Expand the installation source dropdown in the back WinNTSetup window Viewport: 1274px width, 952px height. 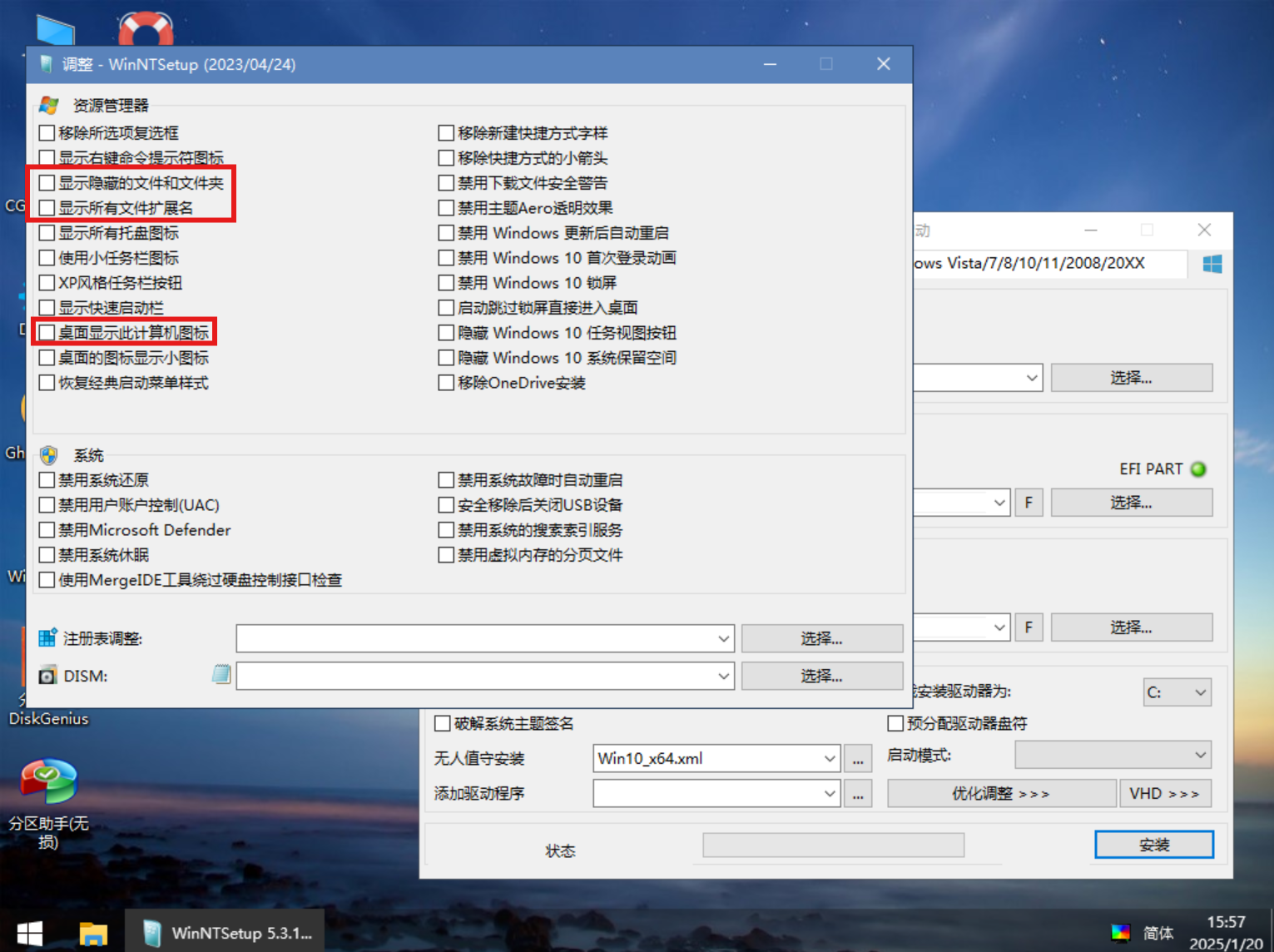pos(1032,378)
